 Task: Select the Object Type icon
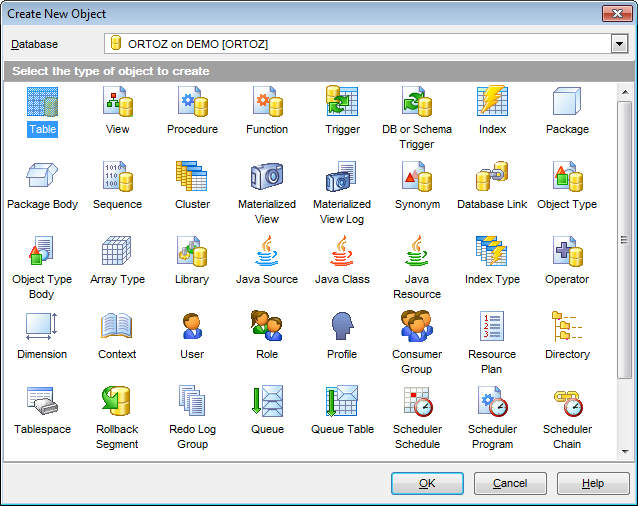click(567, 177)
